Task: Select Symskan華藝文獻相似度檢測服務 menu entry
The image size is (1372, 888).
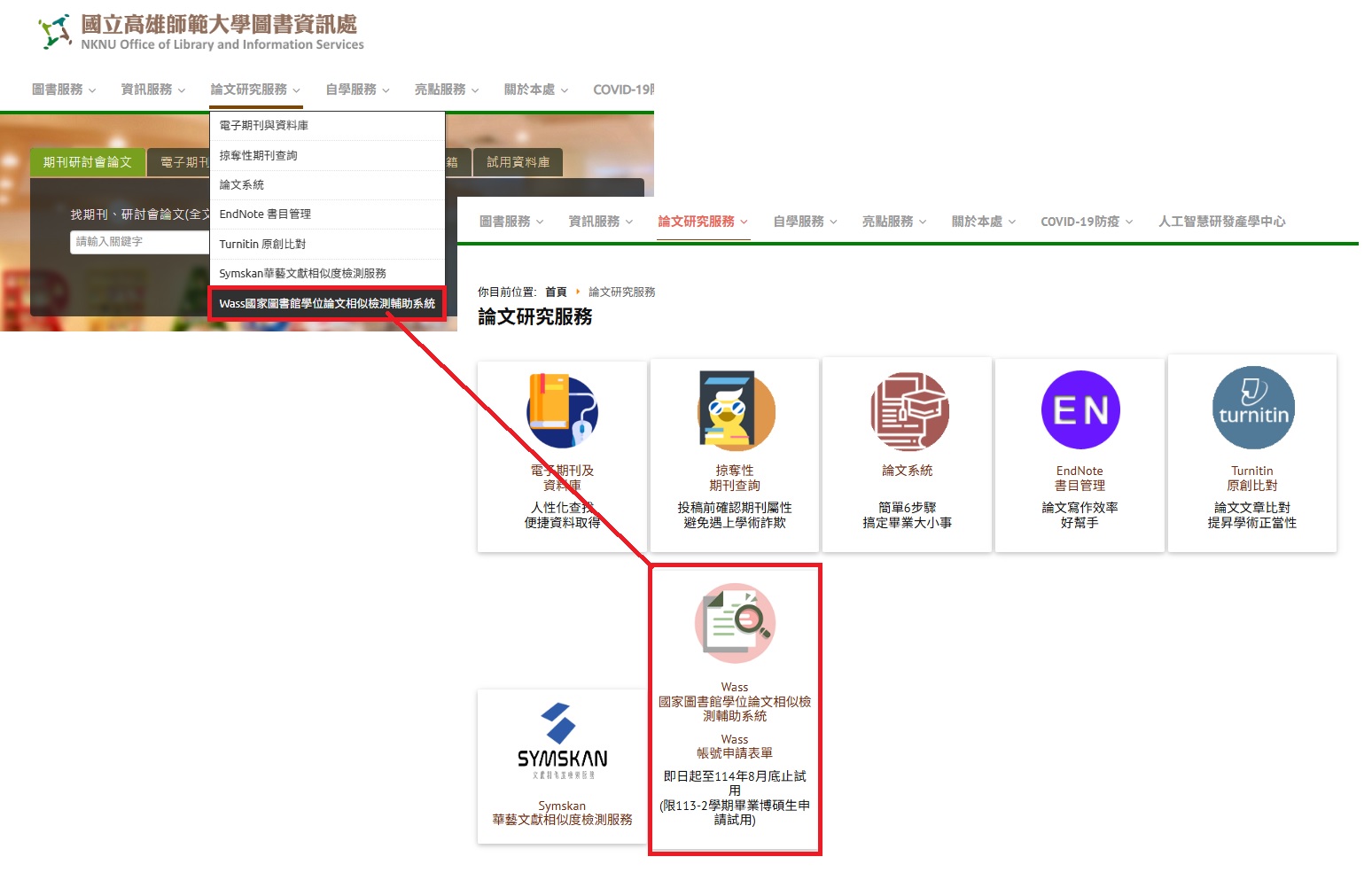Action: pyautogui.click(x=327, y=274)
